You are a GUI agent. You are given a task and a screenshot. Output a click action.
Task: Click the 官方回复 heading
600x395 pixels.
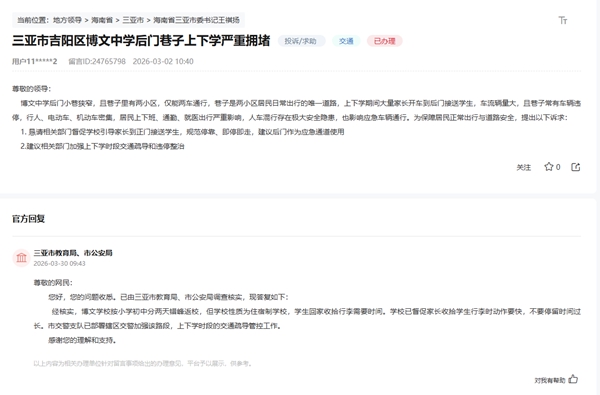click(28, 219)
